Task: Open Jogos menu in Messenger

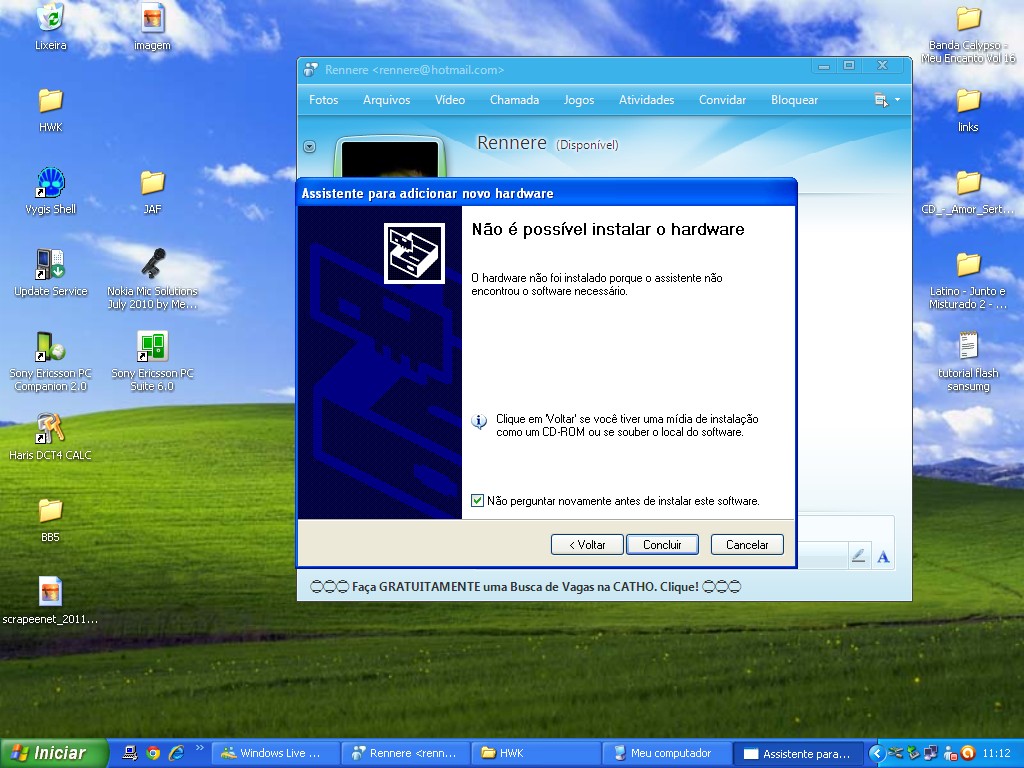Action: tap(579, 100)
